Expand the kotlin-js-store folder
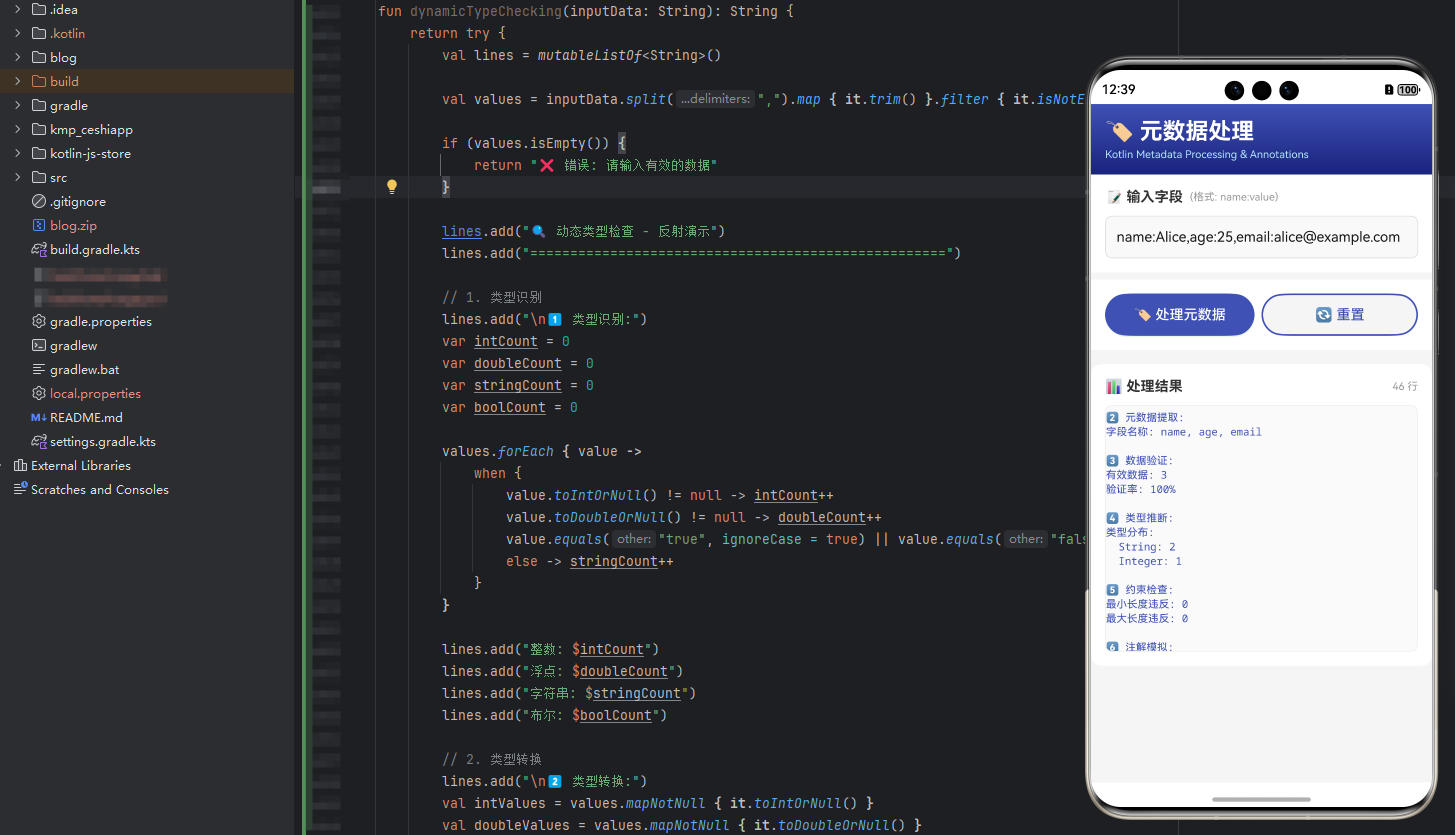The height and width of the screenshot is (835, 1455). (18, 153)
